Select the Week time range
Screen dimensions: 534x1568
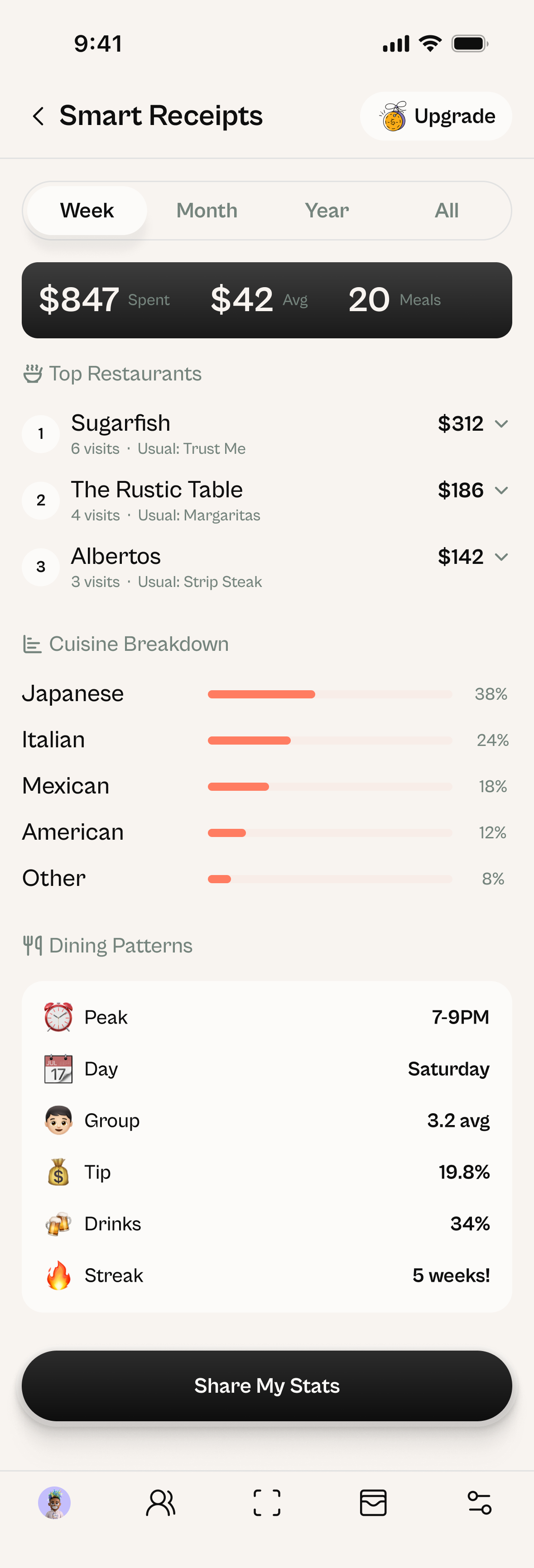[x=87, y=211]
